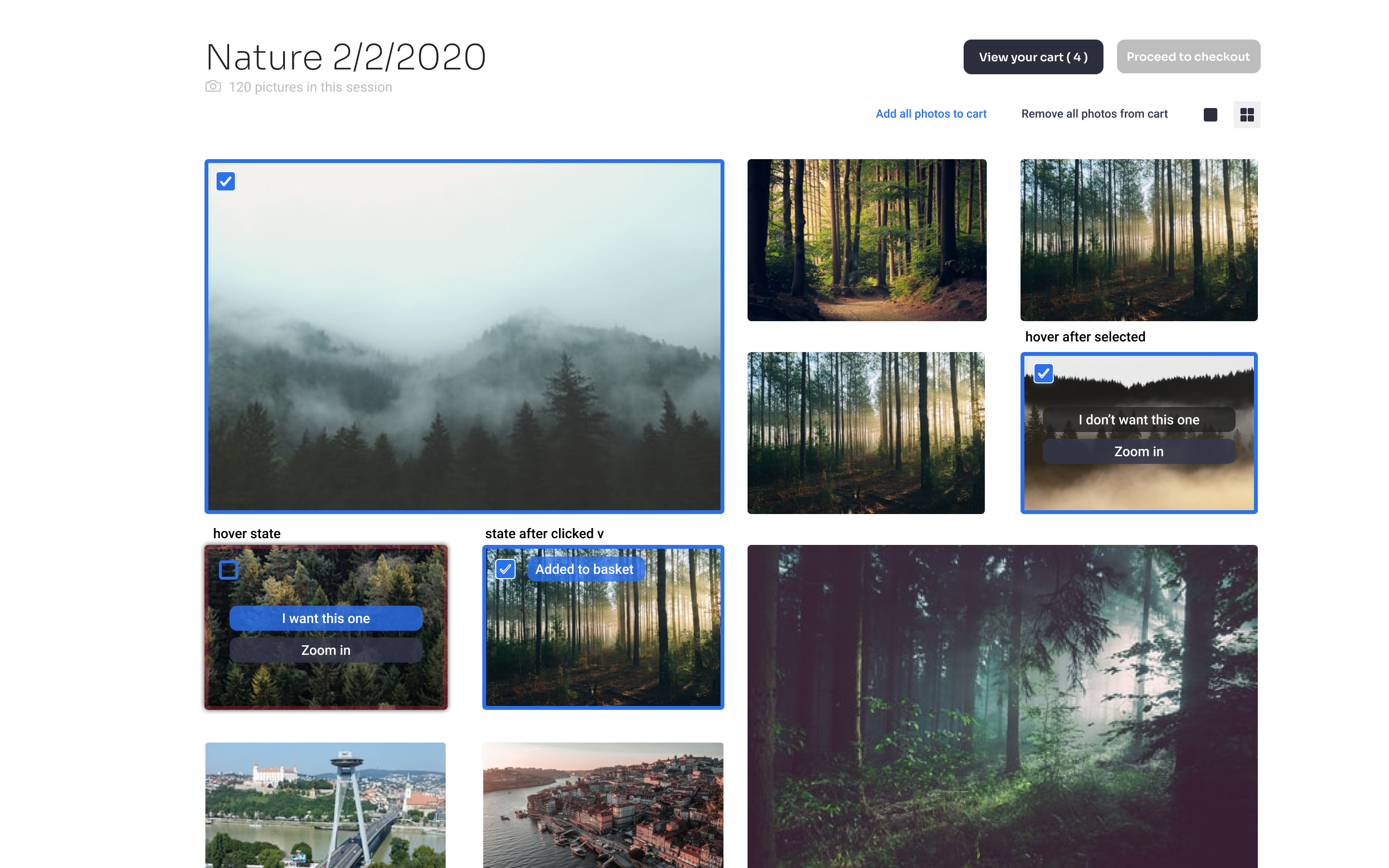Image resolution: width=1389 pixels, height=868 pixels.
Task: Zoom in on the misty lake photo
Action: point(1138,452)
